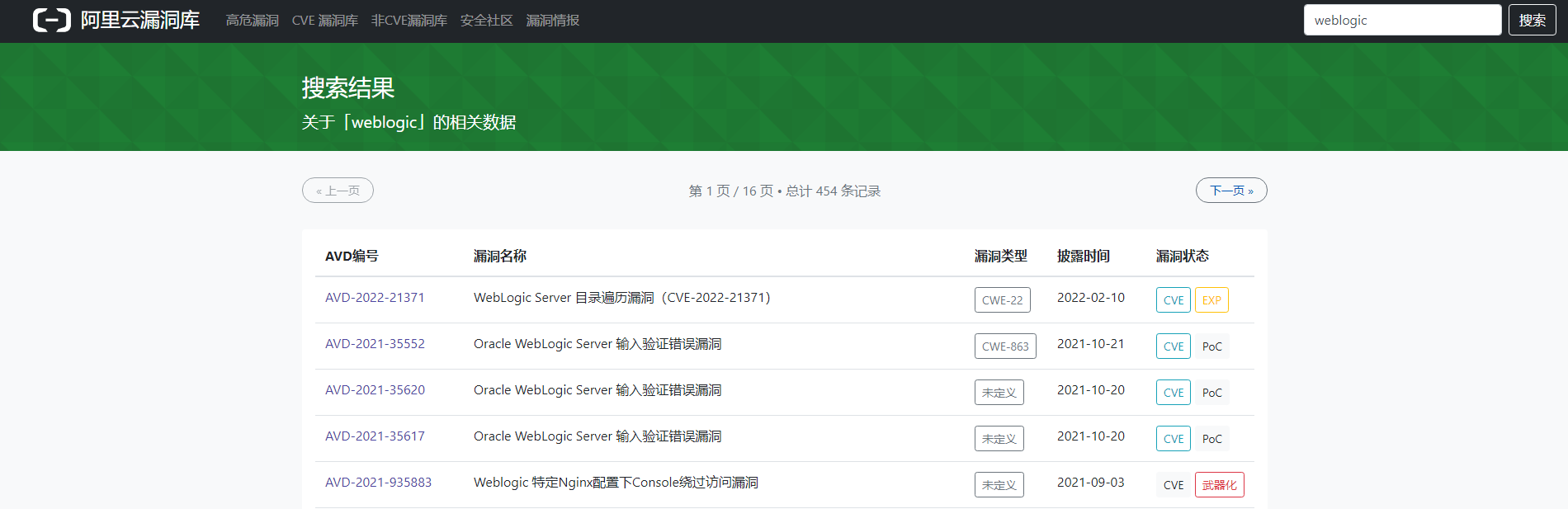Open AVD-2021-935883 entry link

378,483
